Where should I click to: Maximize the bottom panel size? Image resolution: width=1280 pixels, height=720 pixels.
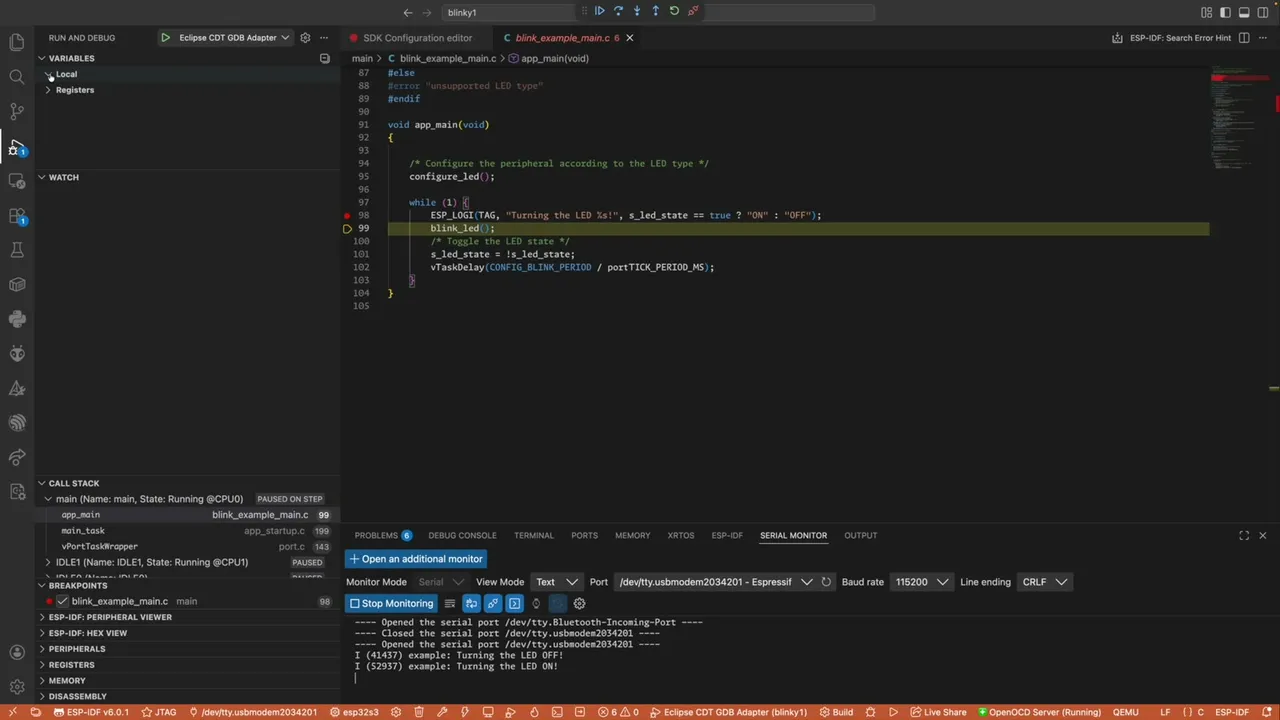point(1244,536)
